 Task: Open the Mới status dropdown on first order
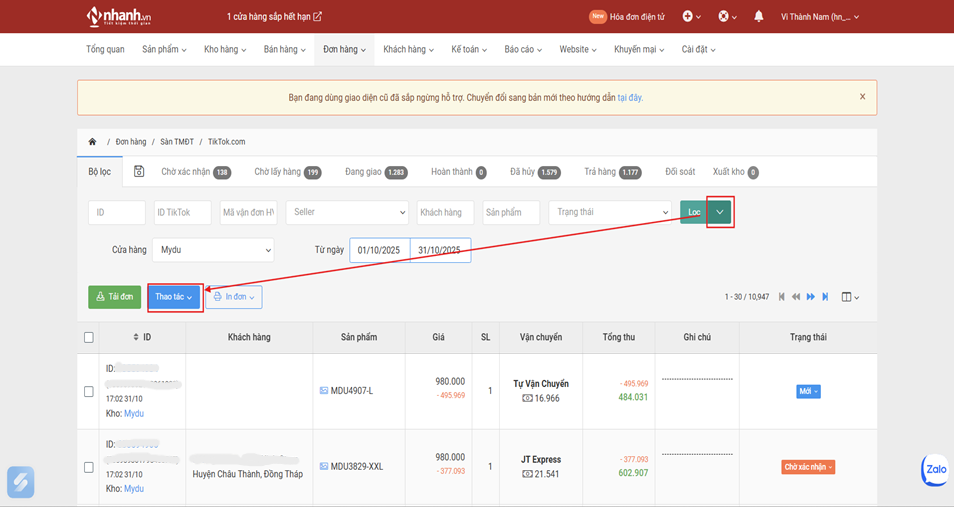pos(808,391)
